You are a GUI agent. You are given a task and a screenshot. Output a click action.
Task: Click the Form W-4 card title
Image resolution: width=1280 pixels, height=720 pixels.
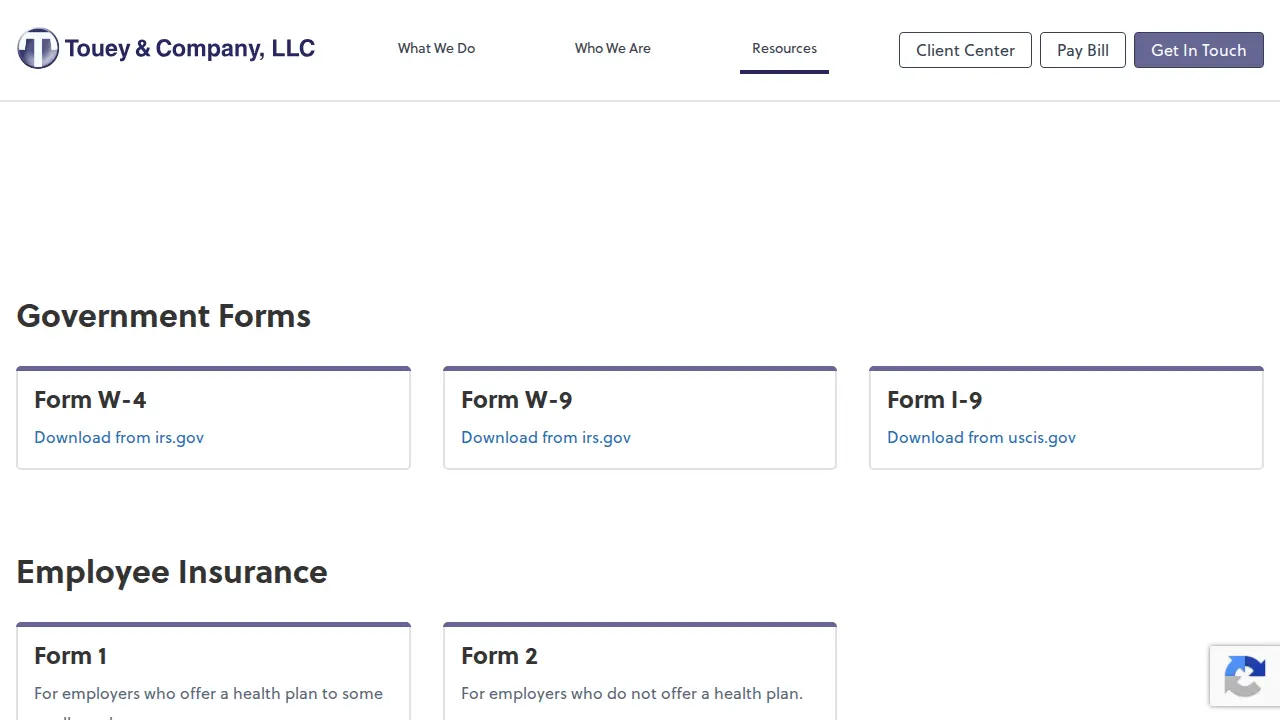tap(90, 400)
